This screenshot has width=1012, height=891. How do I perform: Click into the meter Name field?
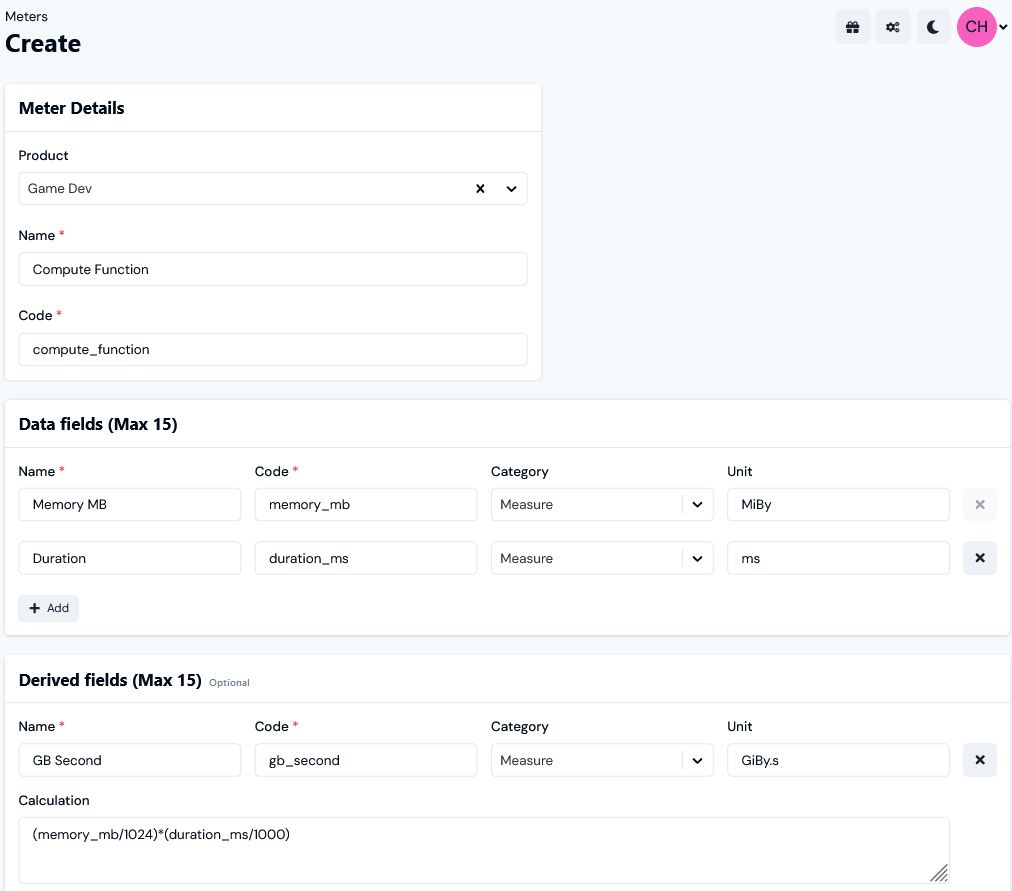click(x=272, y=269)
